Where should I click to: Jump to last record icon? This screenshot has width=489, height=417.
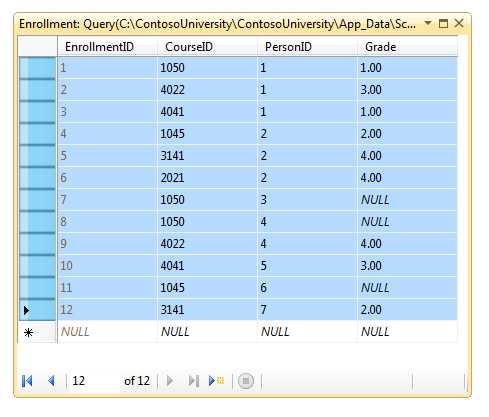click(x=194, y=381)
